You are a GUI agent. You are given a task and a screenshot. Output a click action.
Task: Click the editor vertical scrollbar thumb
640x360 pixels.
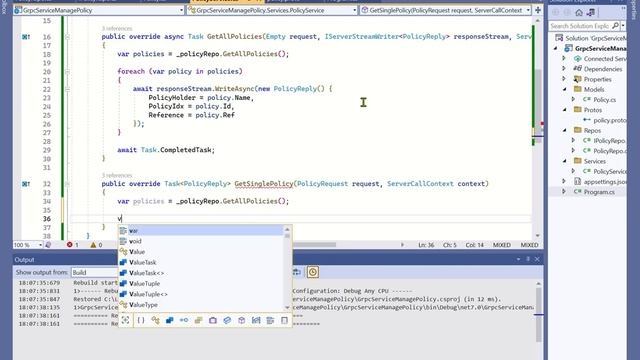pyautogui.click(x=538, y=106)
